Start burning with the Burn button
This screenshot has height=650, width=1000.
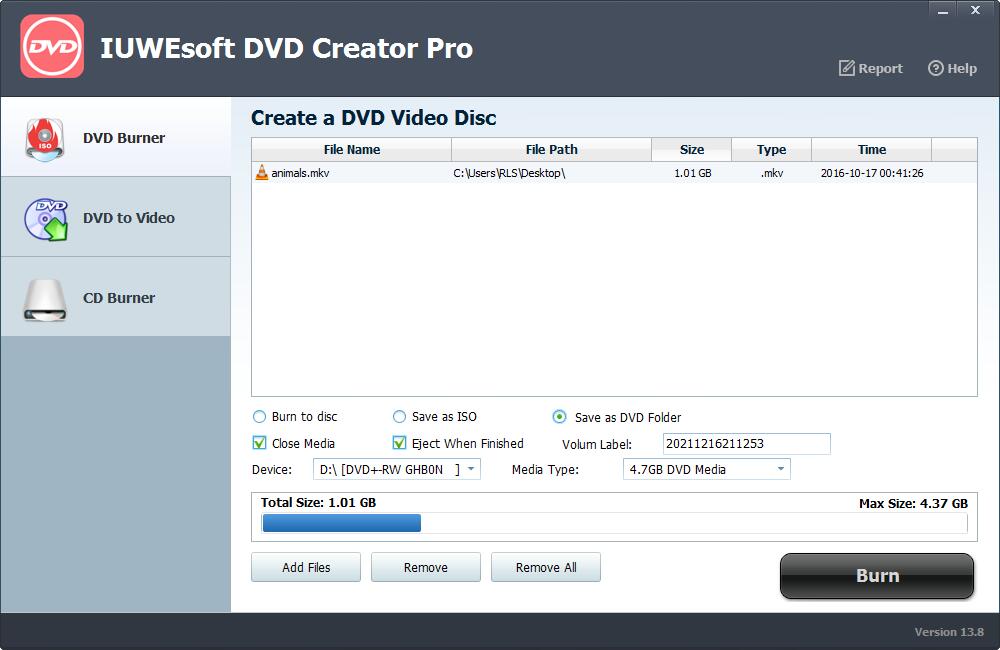pos(877,575)
